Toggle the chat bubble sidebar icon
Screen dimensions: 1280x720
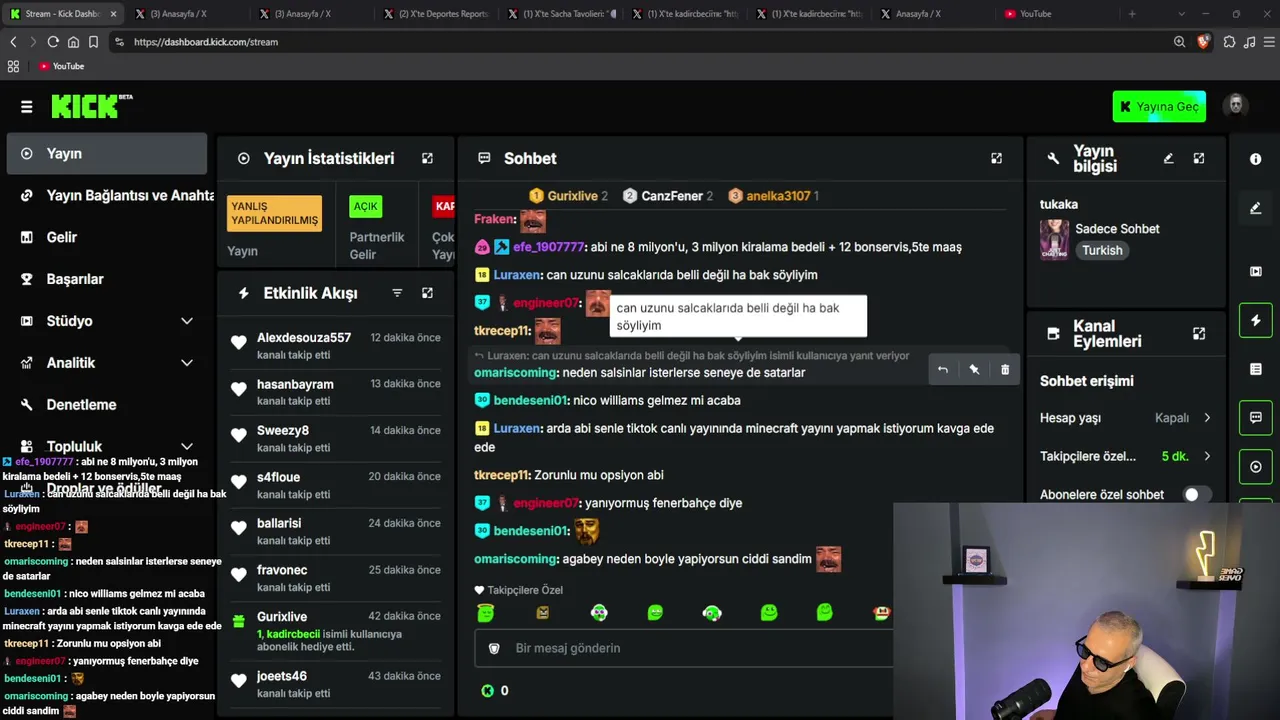pos(1256,418)
